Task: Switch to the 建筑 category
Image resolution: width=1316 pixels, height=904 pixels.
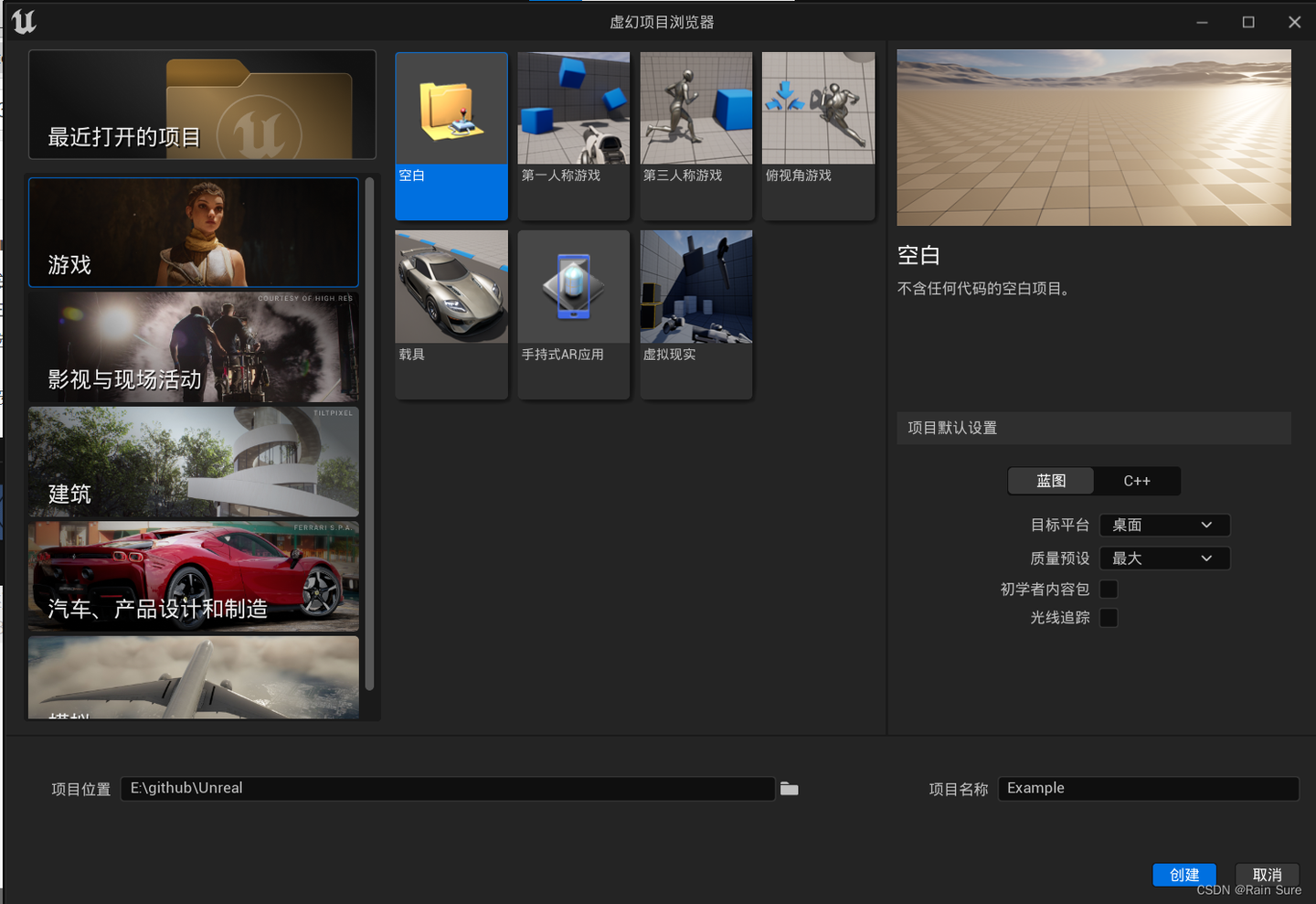Action: (193, 463)
